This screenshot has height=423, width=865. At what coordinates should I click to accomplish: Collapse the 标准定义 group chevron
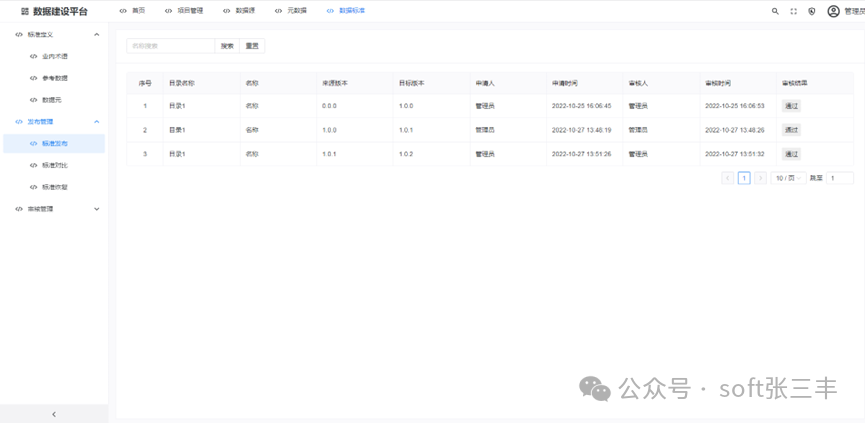[97, 34]
